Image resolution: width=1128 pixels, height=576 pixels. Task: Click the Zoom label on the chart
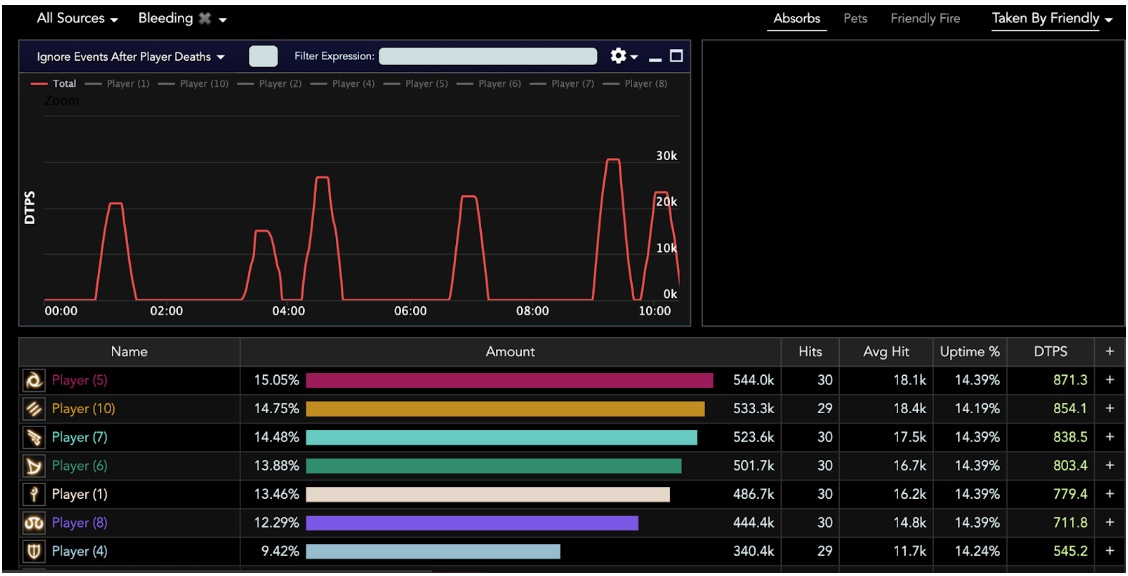[x=62, y=101]
